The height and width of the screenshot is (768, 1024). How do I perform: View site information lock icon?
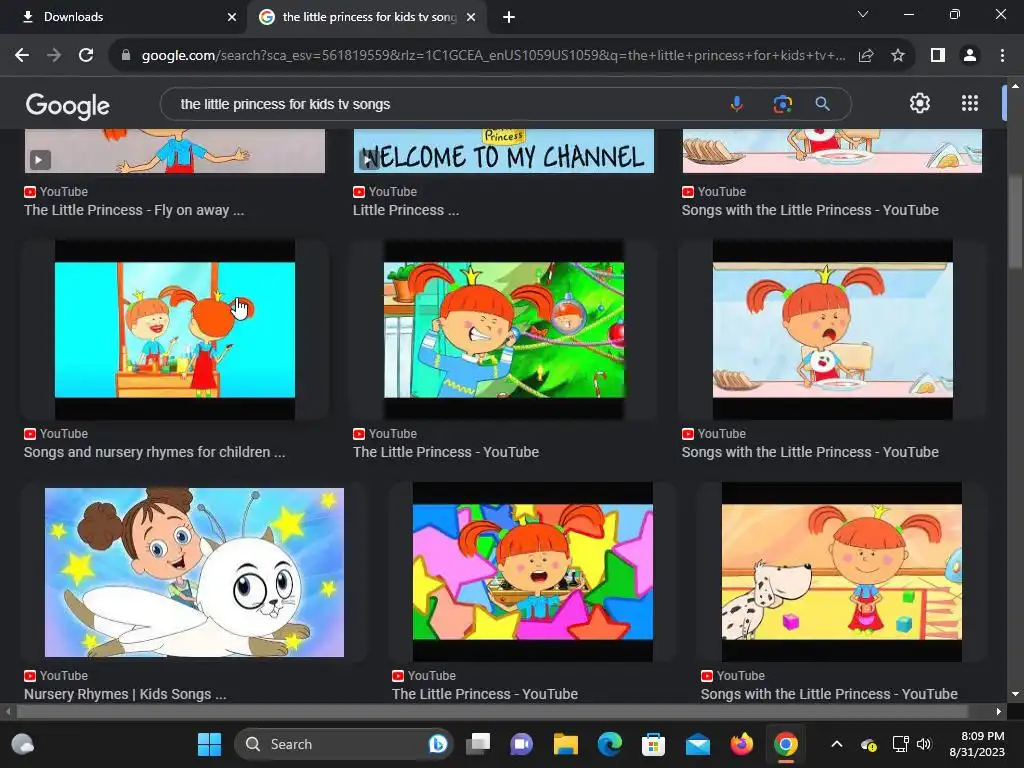click(126, 56)
